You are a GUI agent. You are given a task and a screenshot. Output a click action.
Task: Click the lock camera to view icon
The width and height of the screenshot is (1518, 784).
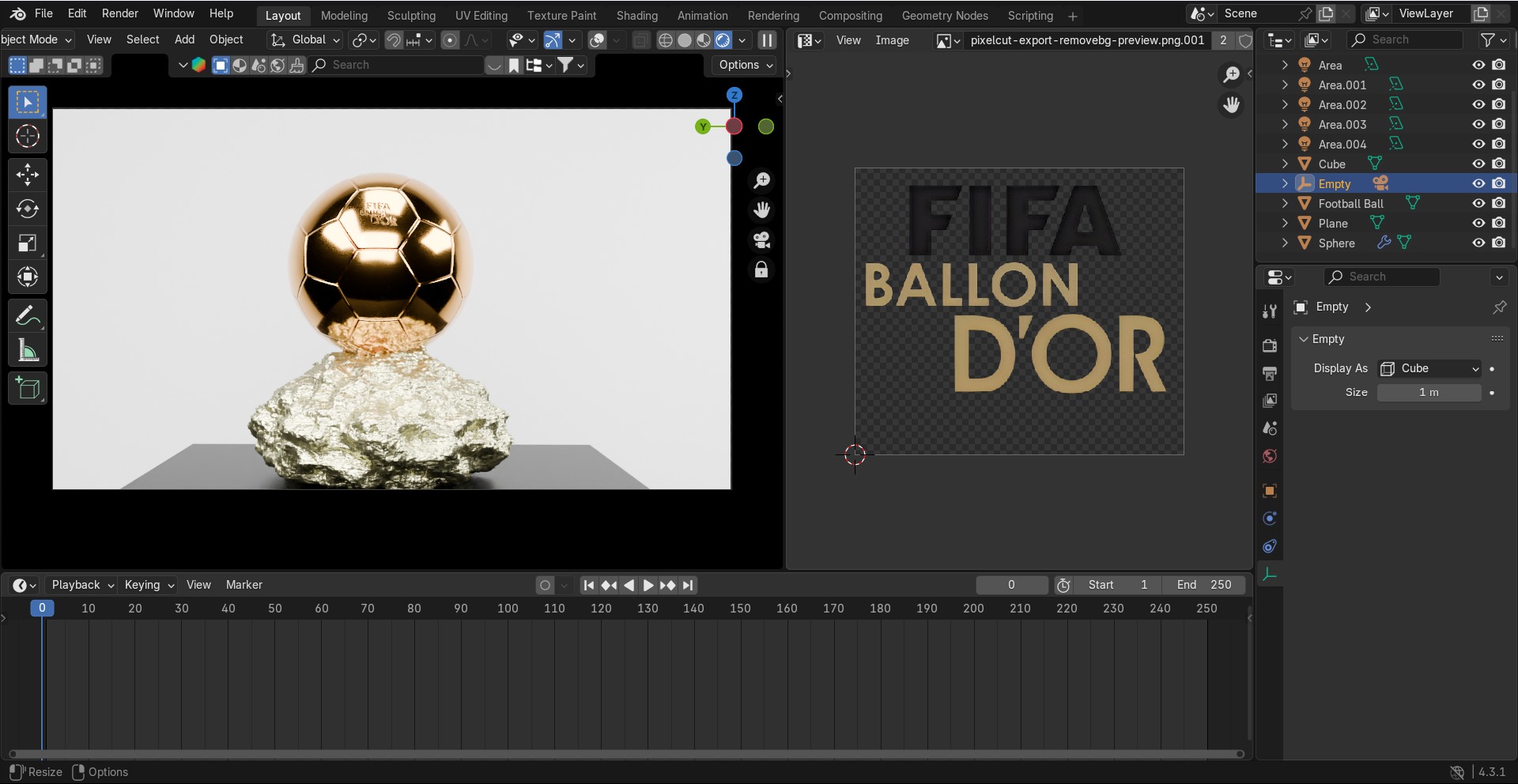[x=761, y=270]
